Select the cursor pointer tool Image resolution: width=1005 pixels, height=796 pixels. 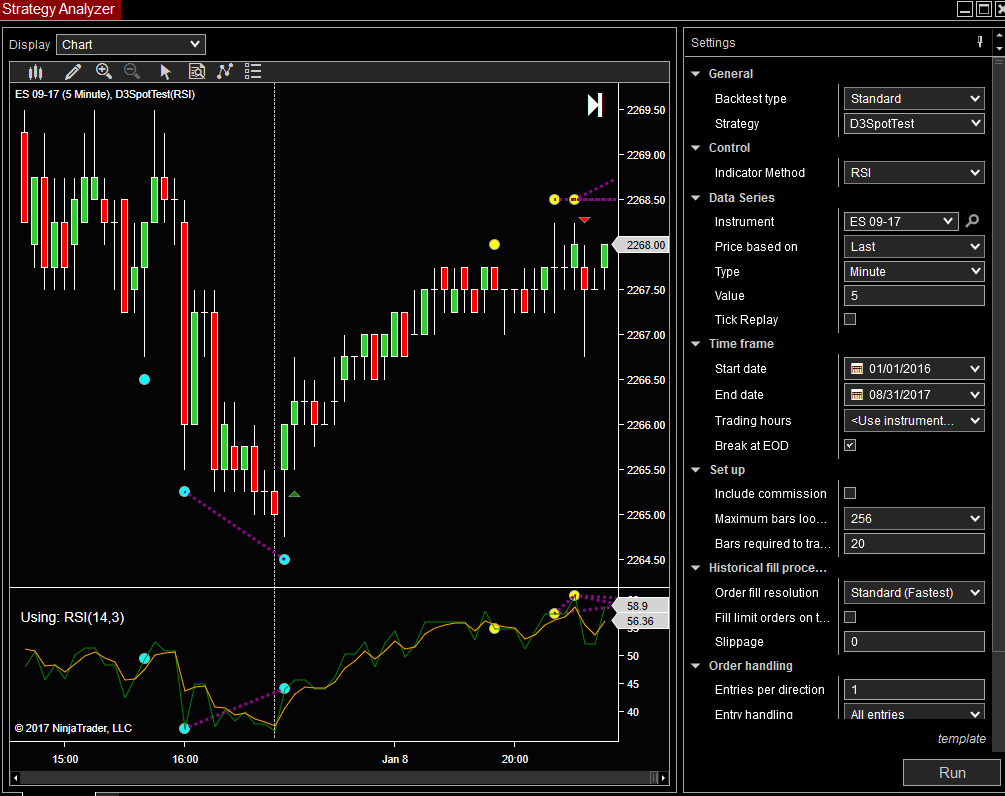point(165,72)
